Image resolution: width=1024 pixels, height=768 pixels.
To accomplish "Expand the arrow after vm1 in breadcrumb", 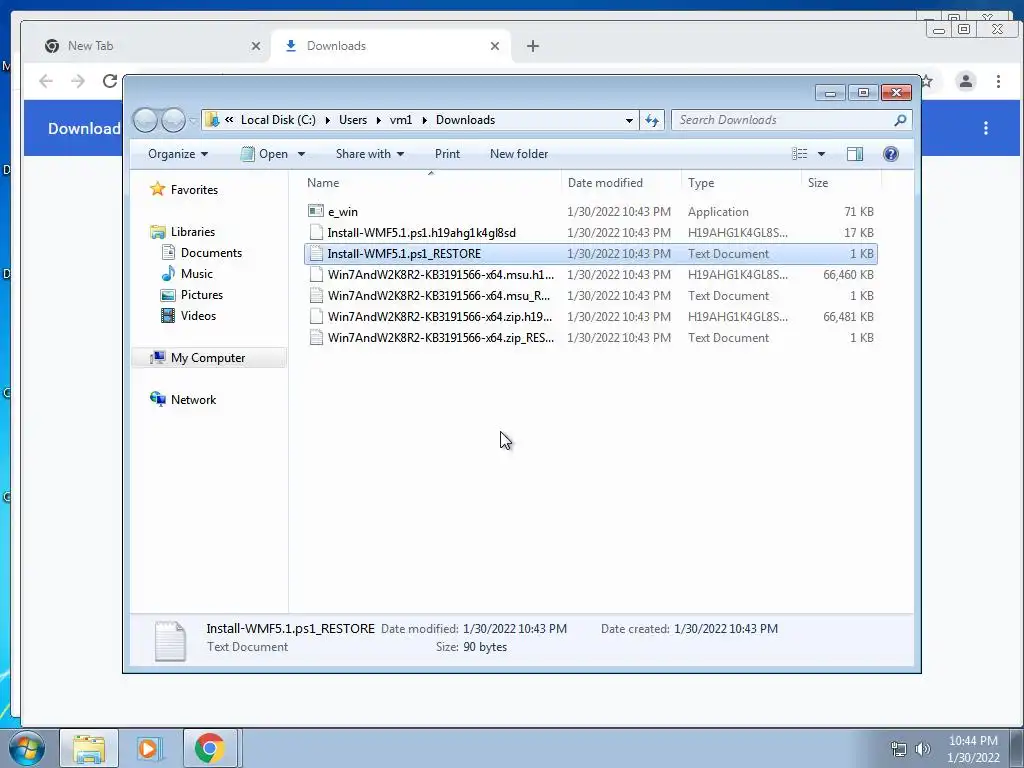I will pyautogui.click(x=424, y=120).
